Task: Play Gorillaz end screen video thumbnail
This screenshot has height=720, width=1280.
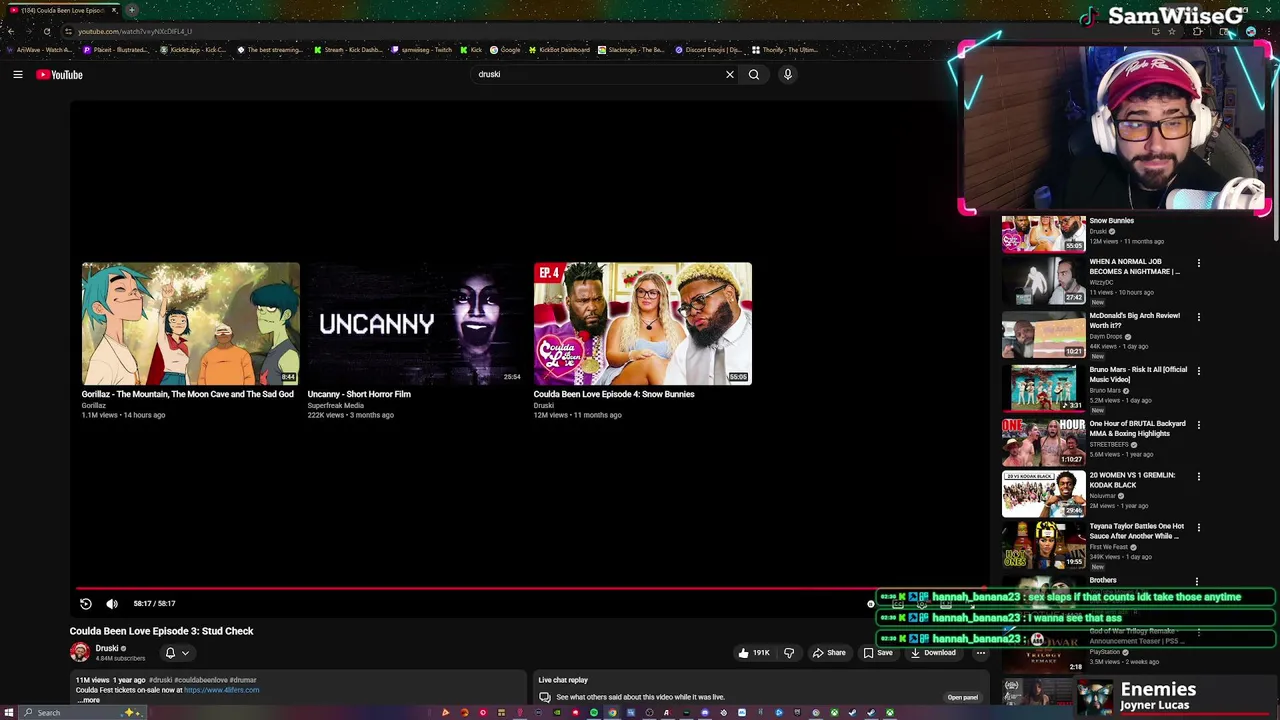Action: (x=190, y=324)
